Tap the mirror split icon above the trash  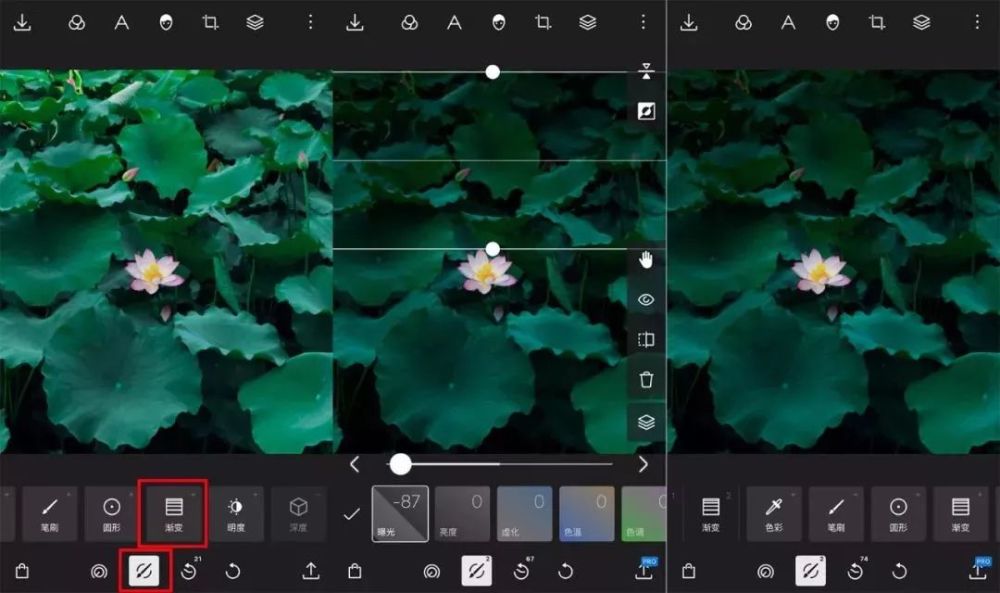point(646,339)
